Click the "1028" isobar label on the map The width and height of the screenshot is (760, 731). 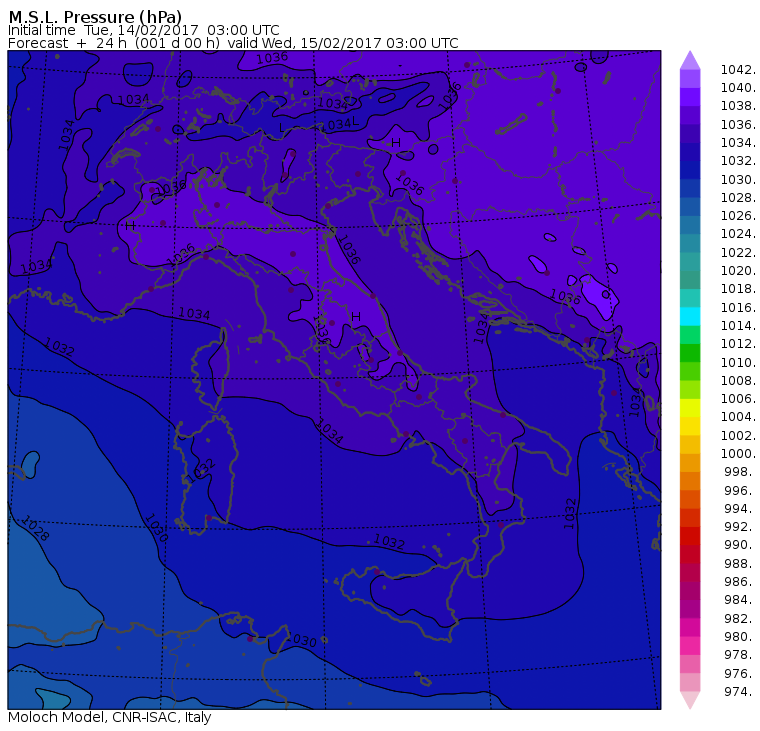coord(35,528)
